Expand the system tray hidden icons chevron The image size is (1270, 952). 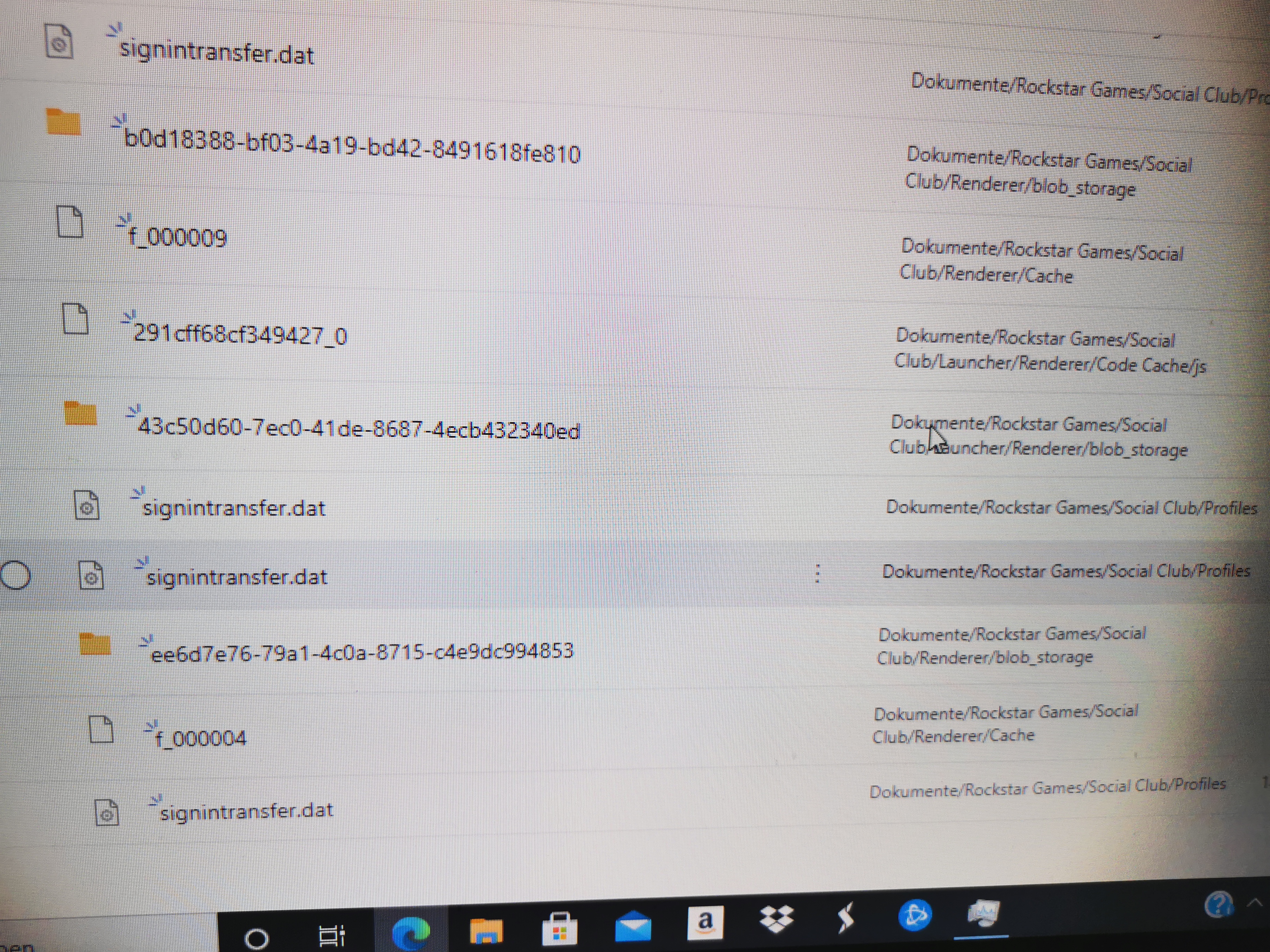1255,903
